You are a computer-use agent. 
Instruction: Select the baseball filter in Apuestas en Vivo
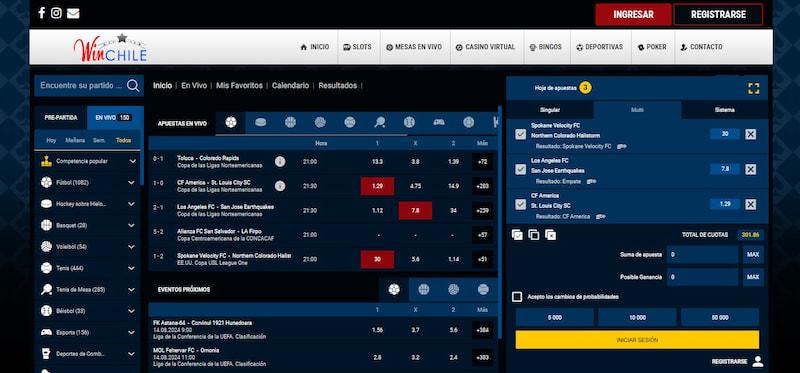click(409, 122)
